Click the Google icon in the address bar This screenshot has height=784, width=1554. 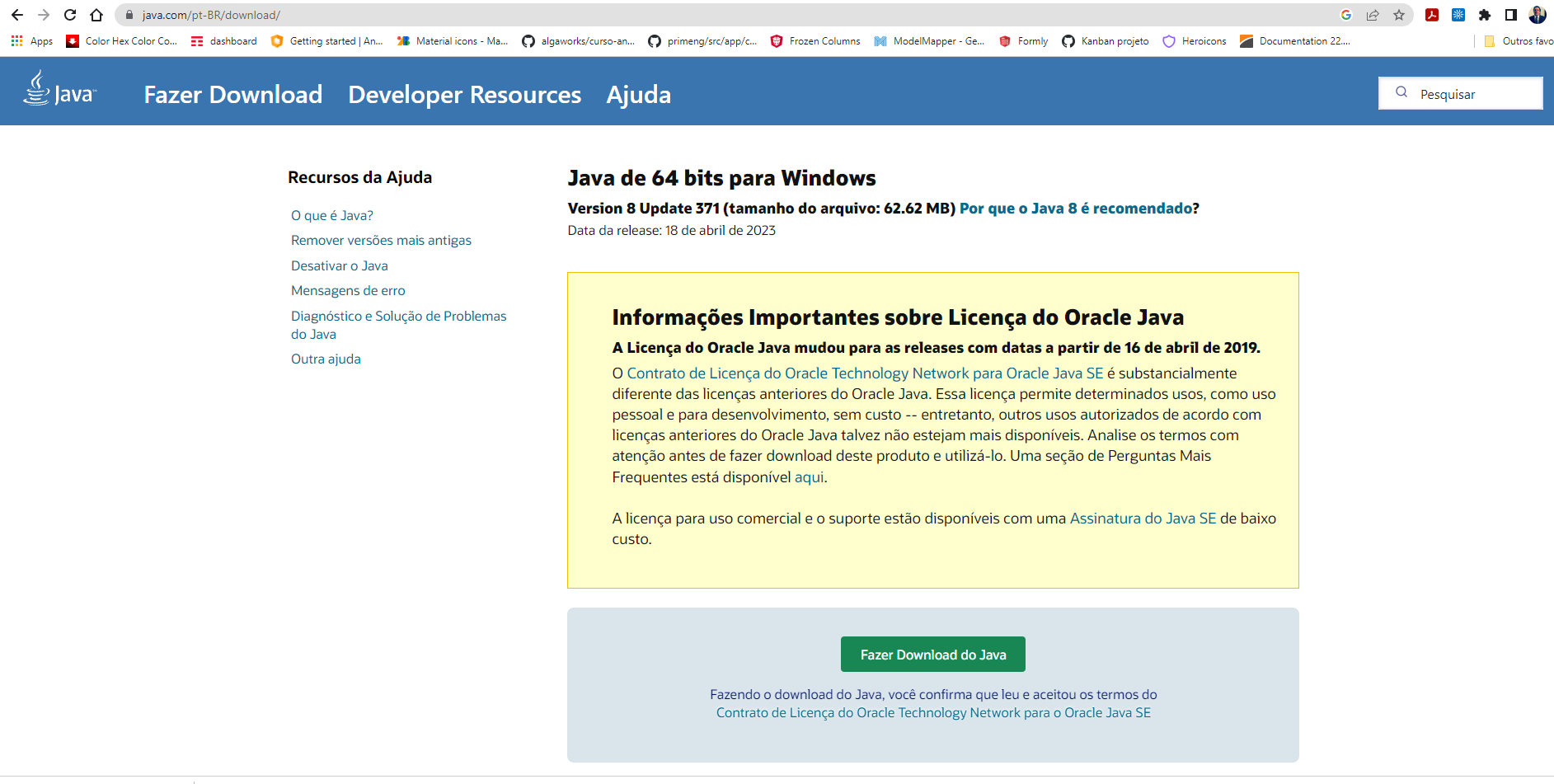click(x=1346, y=15)
